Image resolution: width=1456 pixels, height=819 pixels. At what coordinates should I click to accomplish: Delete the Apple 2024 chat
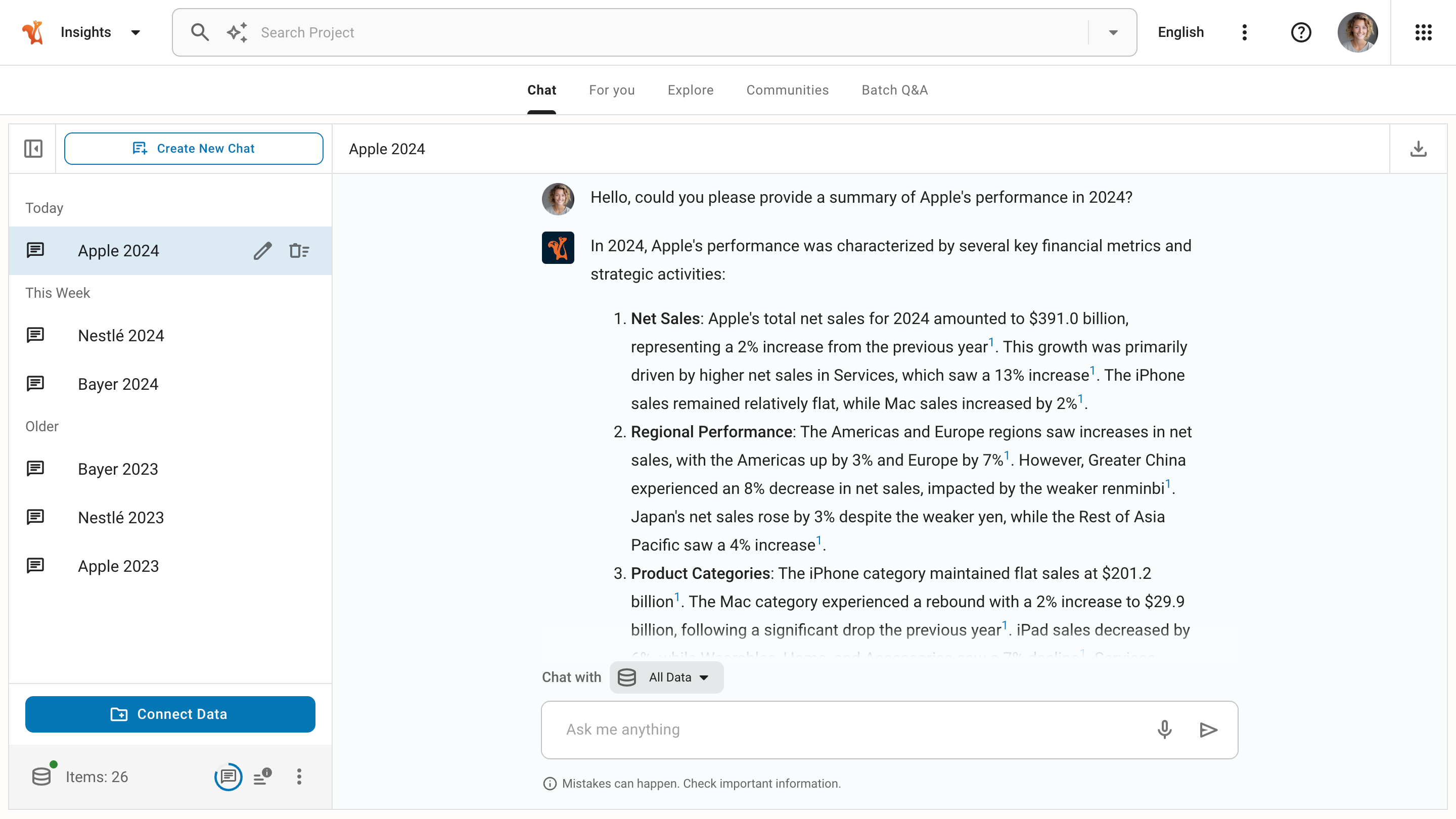(299, 251)
